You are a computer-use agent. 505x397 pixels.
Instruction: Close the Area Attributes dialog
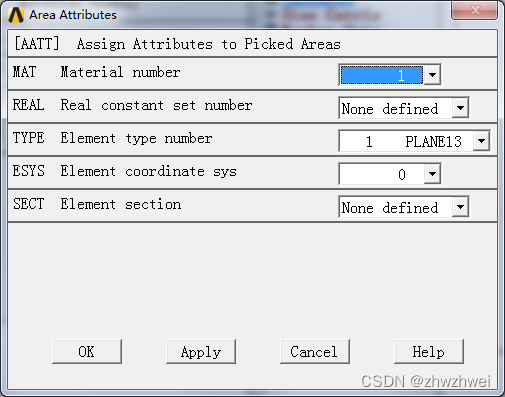tap(474, 10)
